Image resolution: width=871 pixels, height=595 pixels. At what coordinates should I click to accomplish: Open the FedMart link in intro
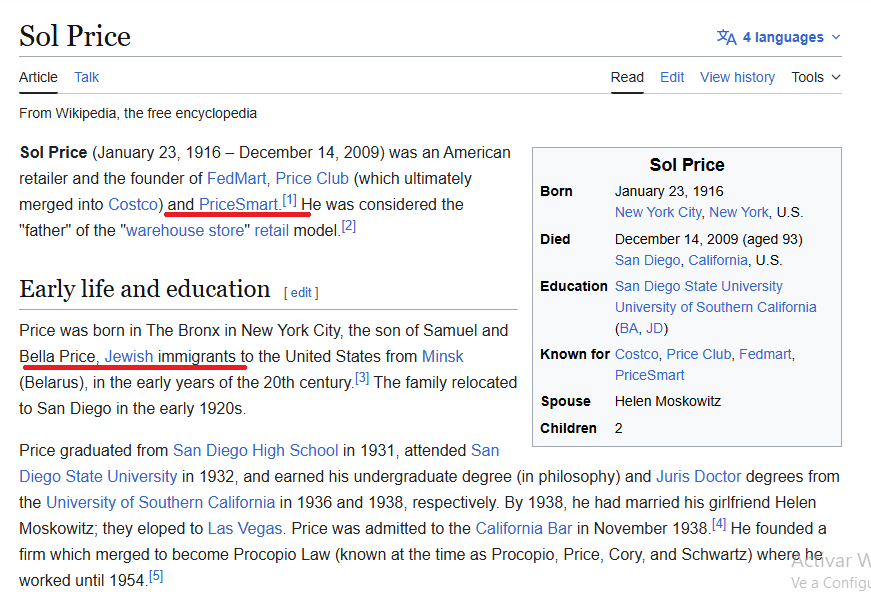pos(237,178)
